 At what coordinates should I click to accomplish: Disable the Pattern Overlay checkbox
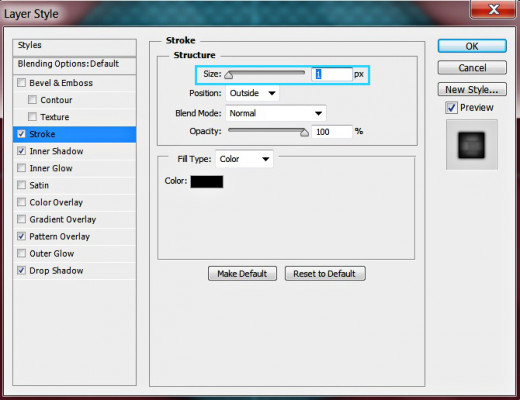point(21,236)
